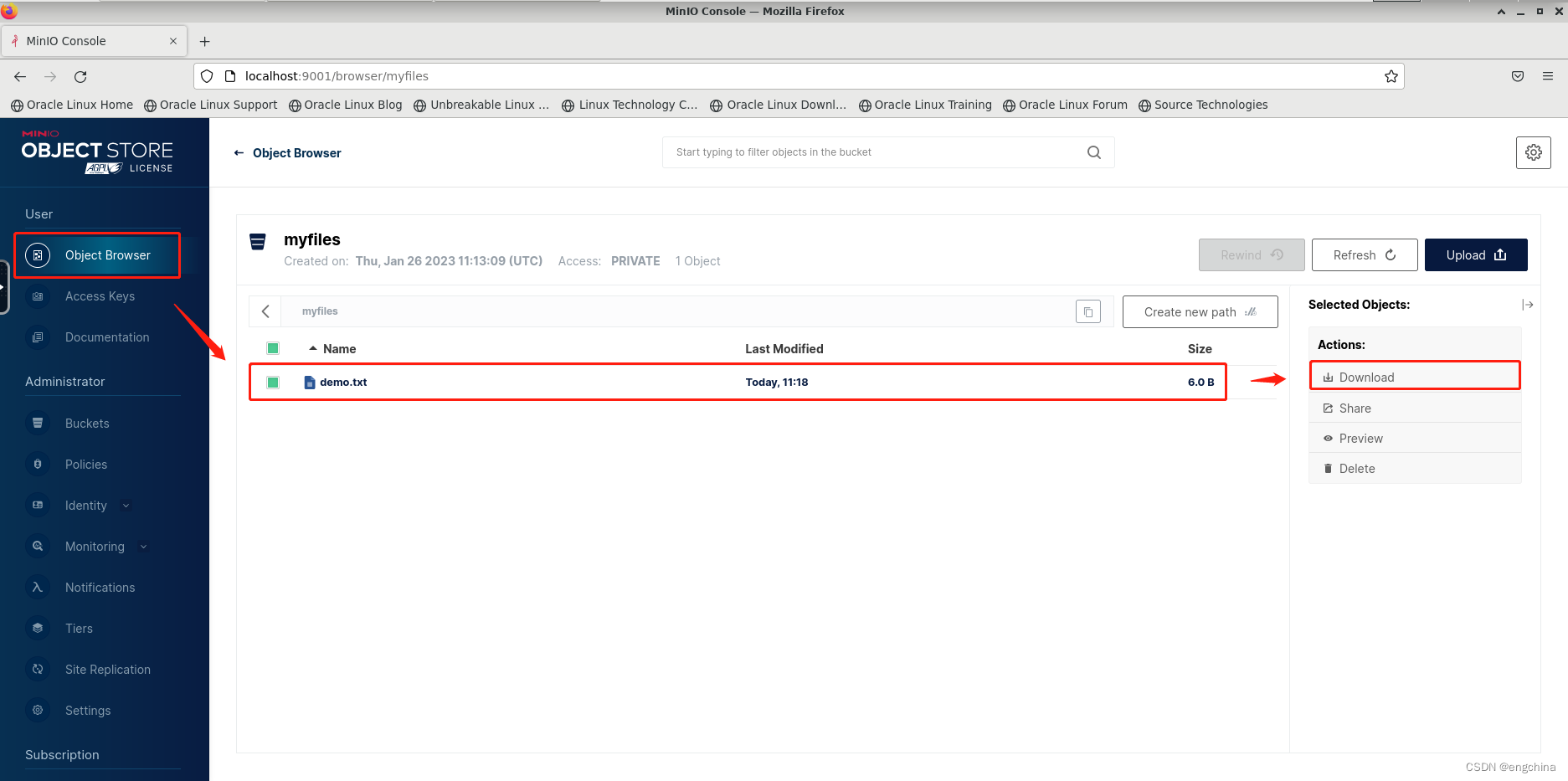Preview the selected object
This screenshot has width=1568, height=781.
point(1415,439)
